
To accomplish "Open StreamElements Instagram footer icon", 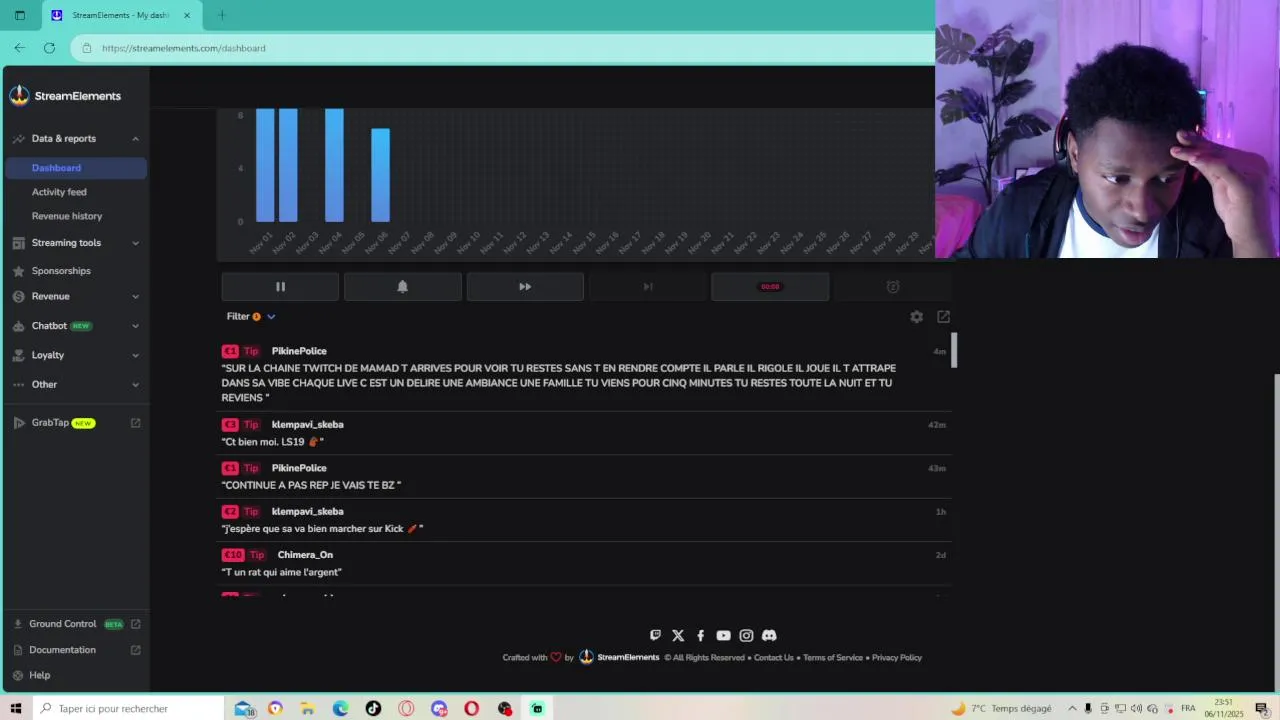I will pos(746,635).
